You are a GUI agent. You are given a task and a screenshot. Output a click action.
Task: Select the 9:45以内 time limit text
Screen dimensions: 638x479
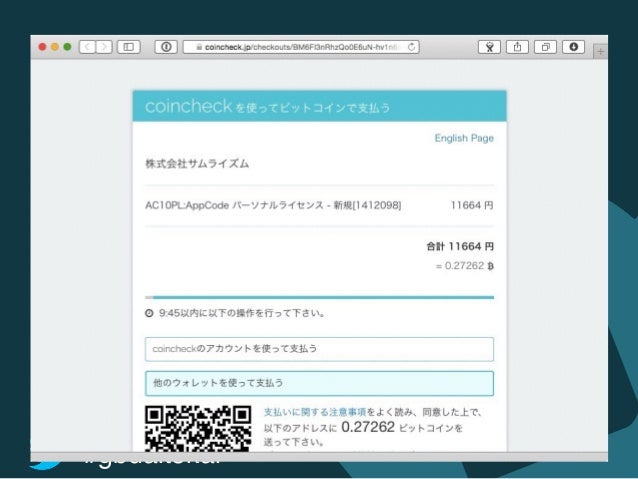(x=242, y=313)
